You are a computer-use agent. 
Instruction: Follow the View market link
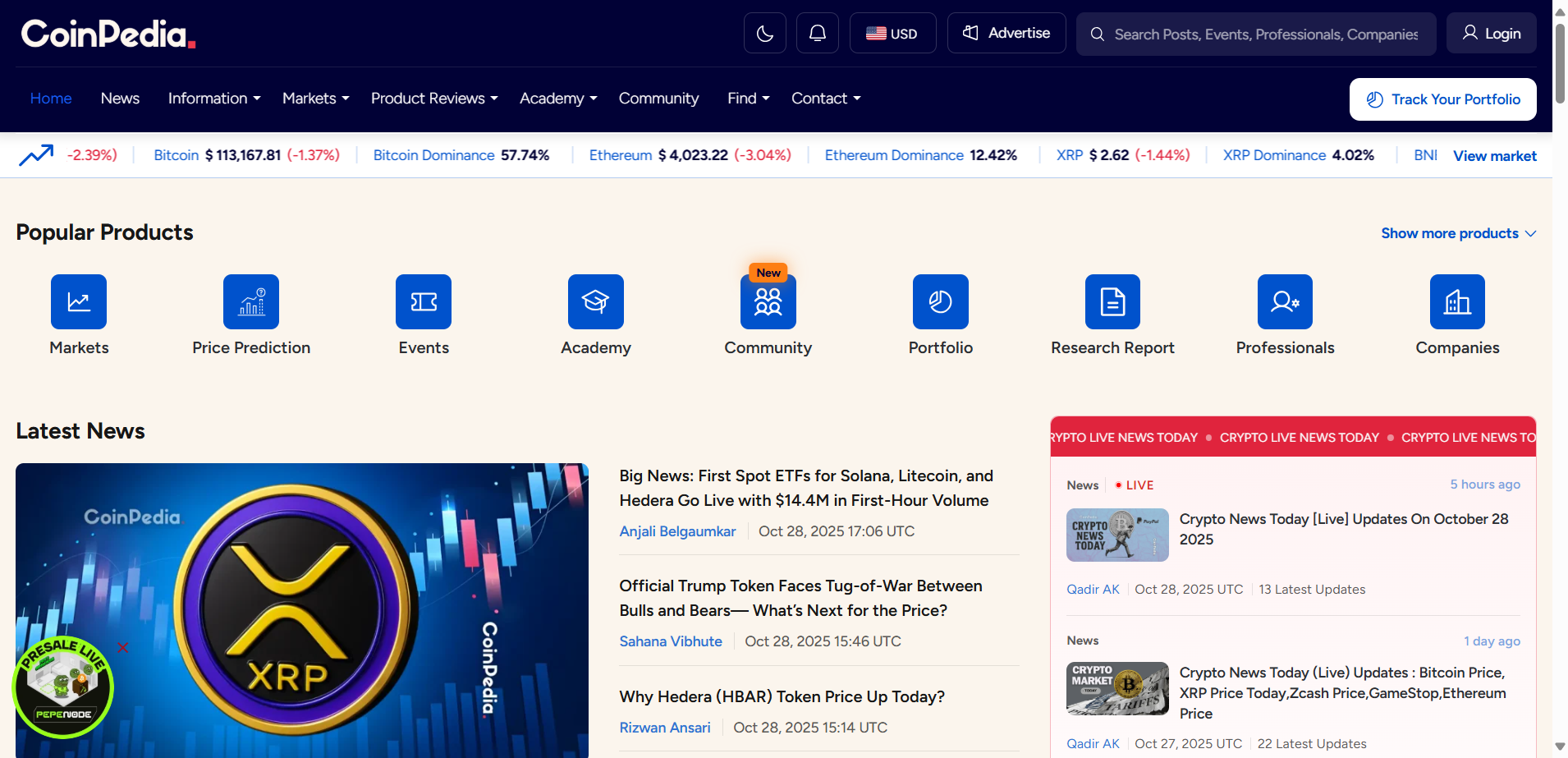1494,156
